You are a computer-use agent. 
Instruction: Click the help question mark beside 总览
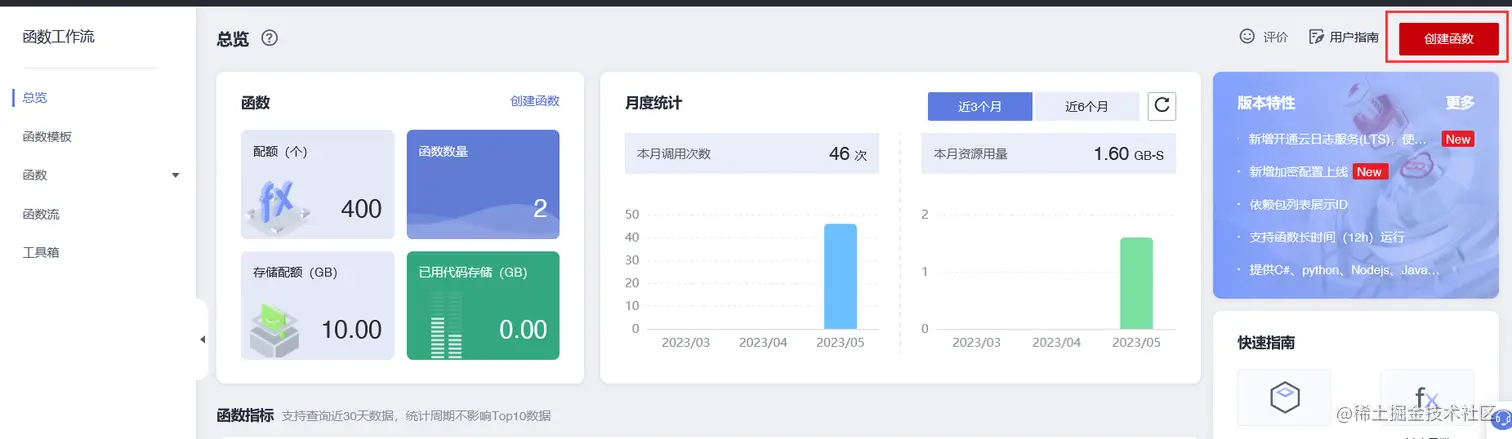point(269,38)
